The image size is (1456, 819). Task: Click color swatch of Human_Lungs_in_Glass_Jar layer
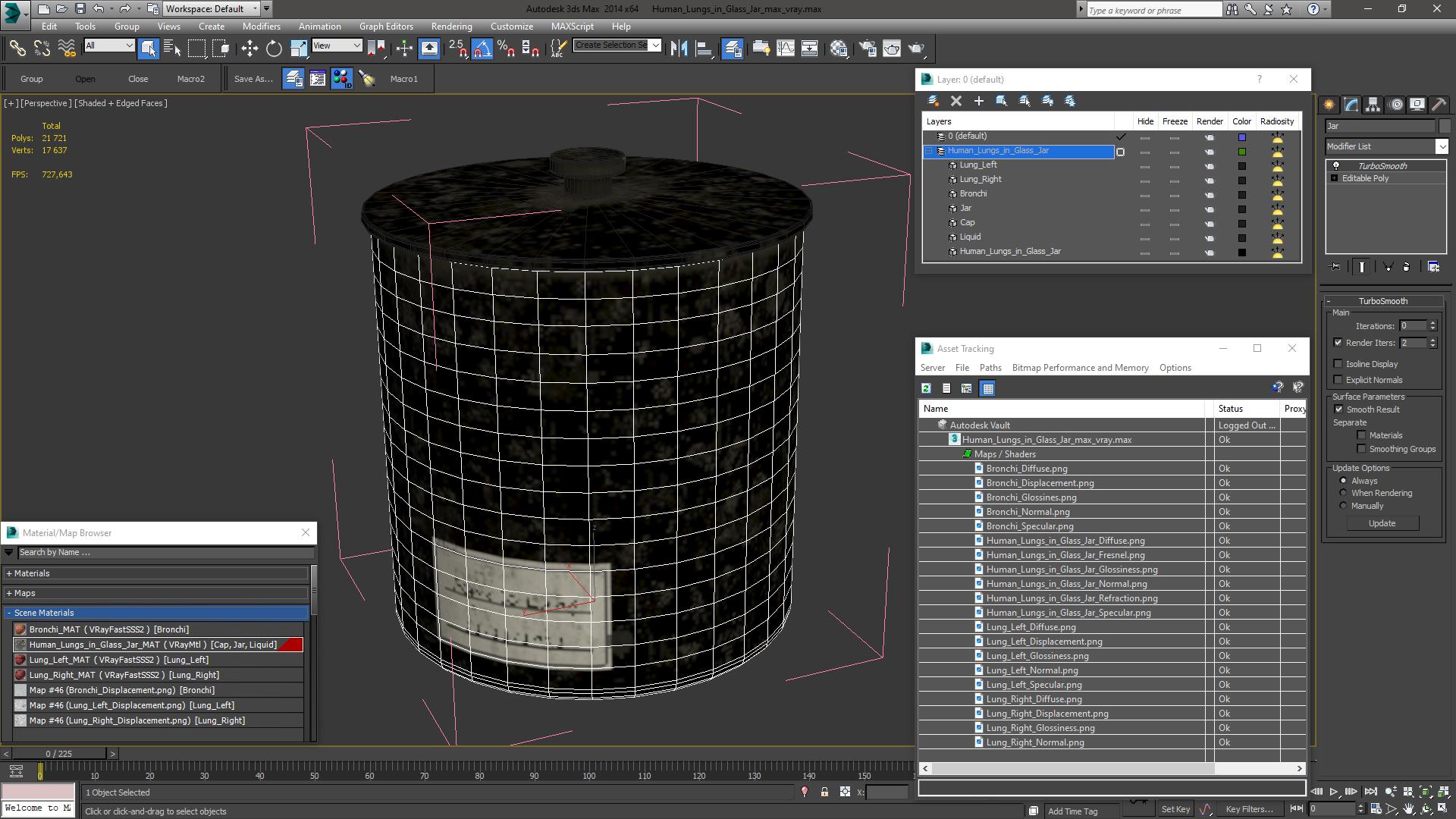pos(1242,152)
